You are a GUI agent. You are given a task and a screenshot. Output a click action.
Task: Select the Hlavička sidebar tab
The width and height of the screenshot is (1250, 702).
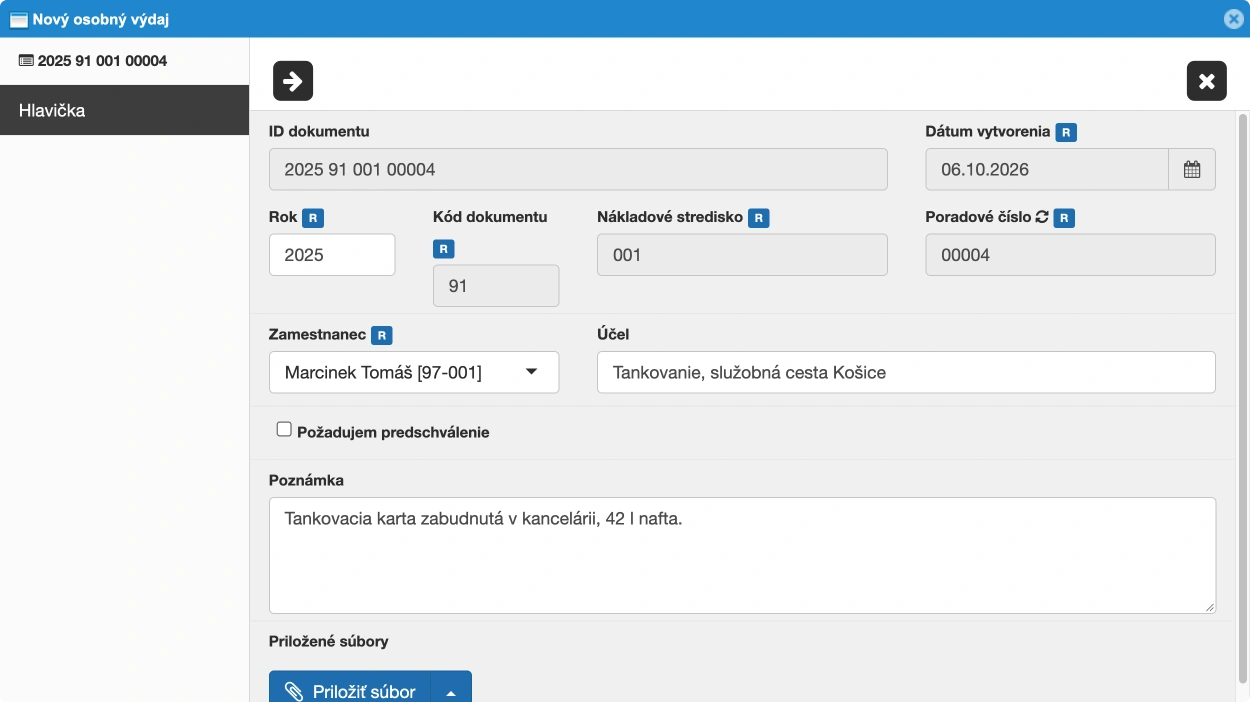tap(124, 110)
